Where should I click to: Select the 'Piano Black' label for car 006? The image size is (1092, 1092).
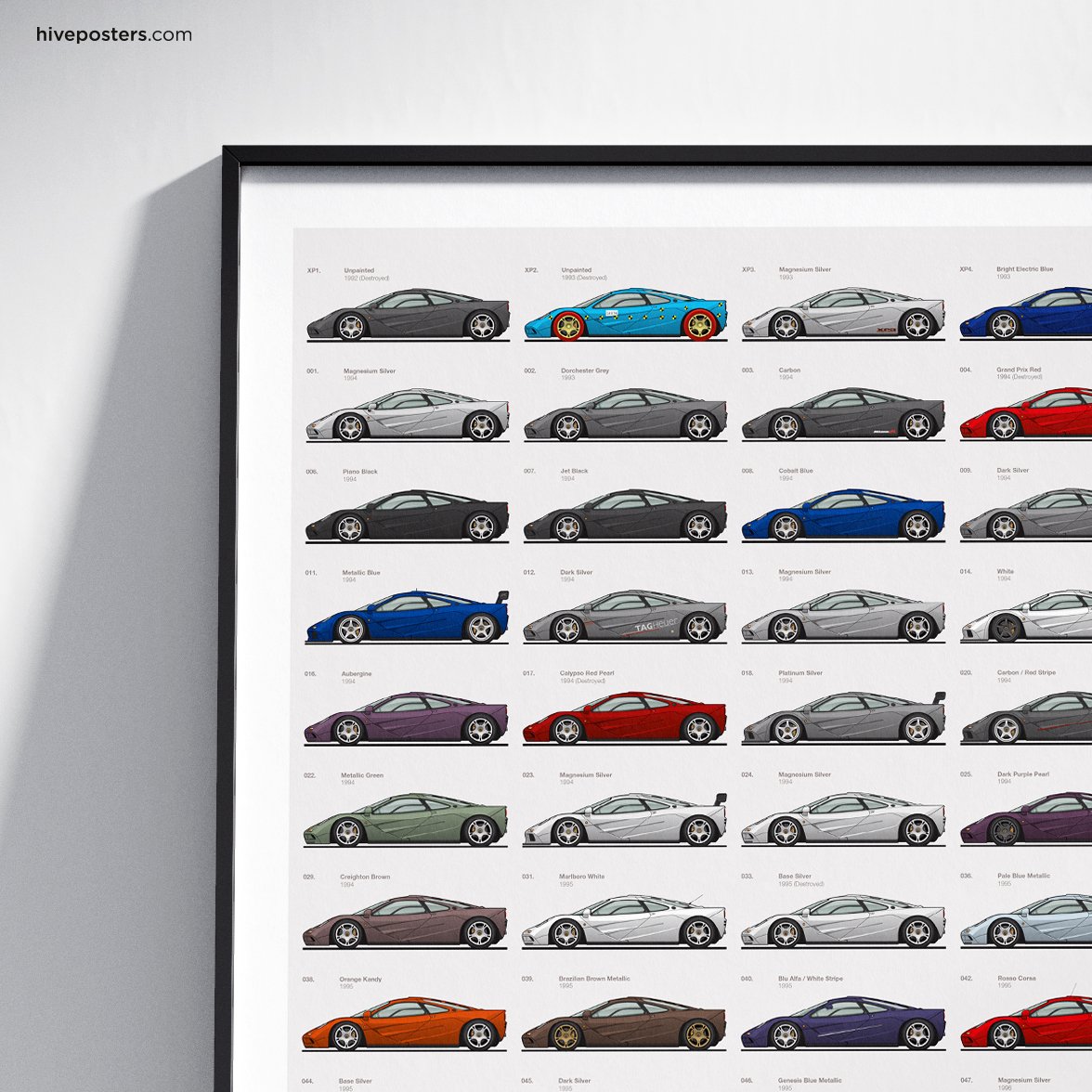(x=360, y=472)
